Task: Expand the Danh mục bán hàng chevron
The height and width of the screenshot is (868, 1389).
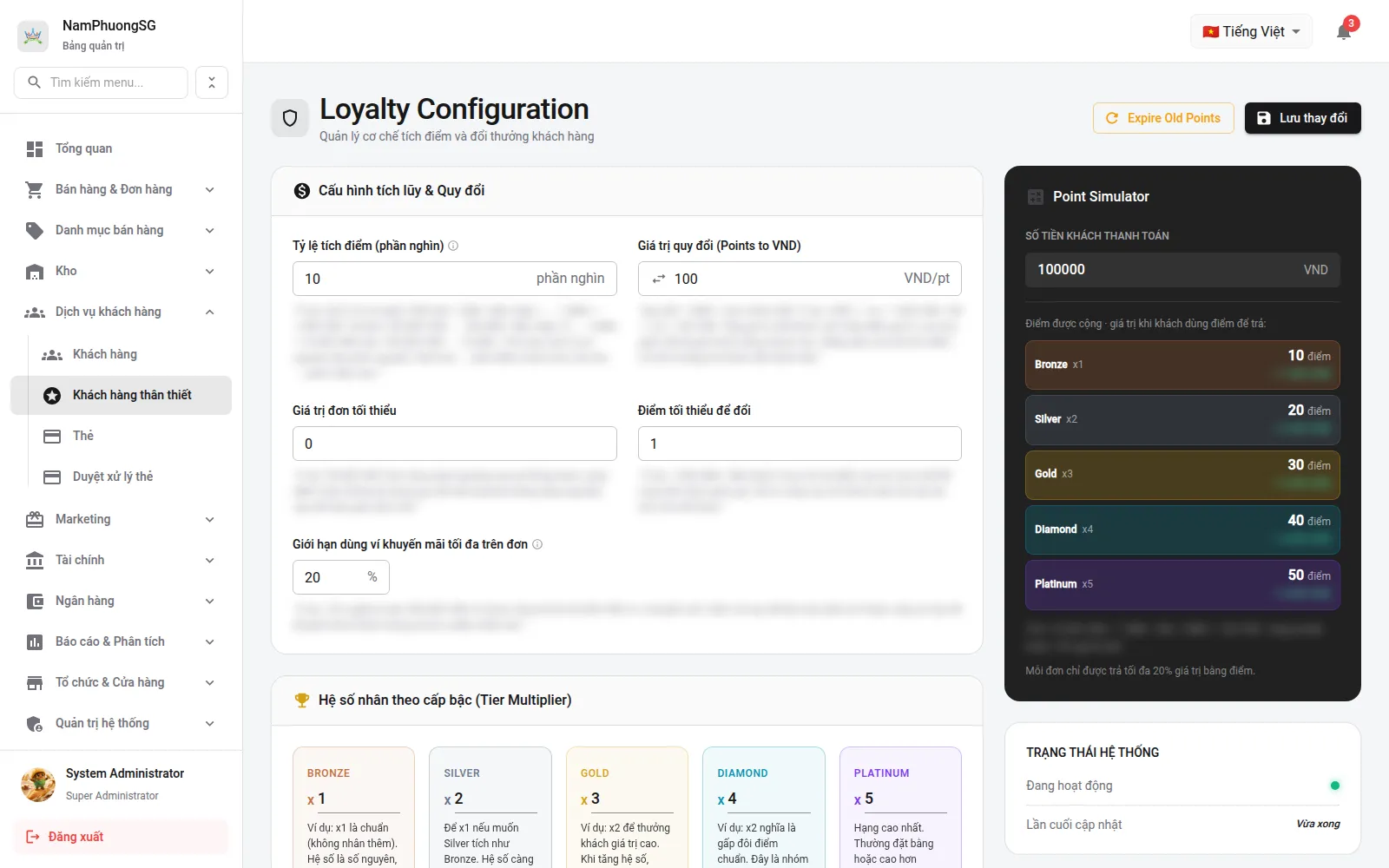Action: pyautogui.click(x=210, y=231)
